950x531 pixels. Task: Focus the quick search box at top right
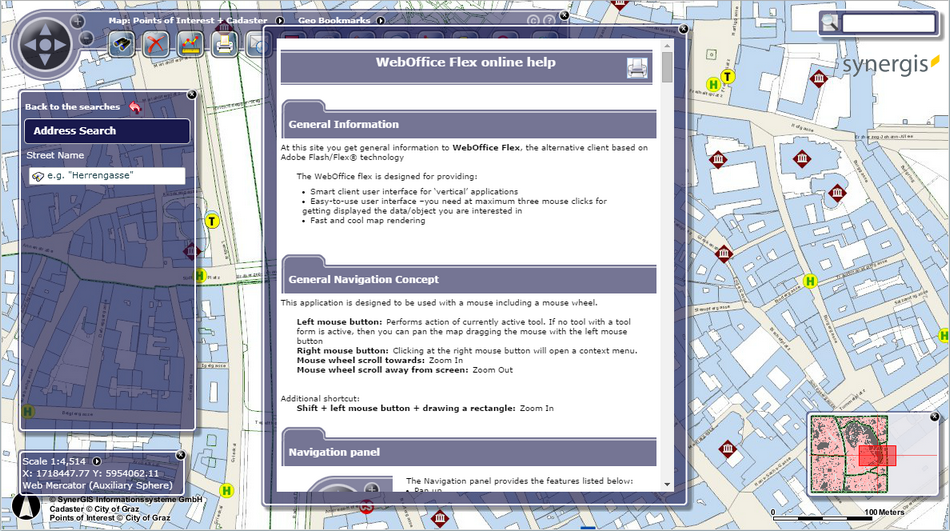point(888,23)
